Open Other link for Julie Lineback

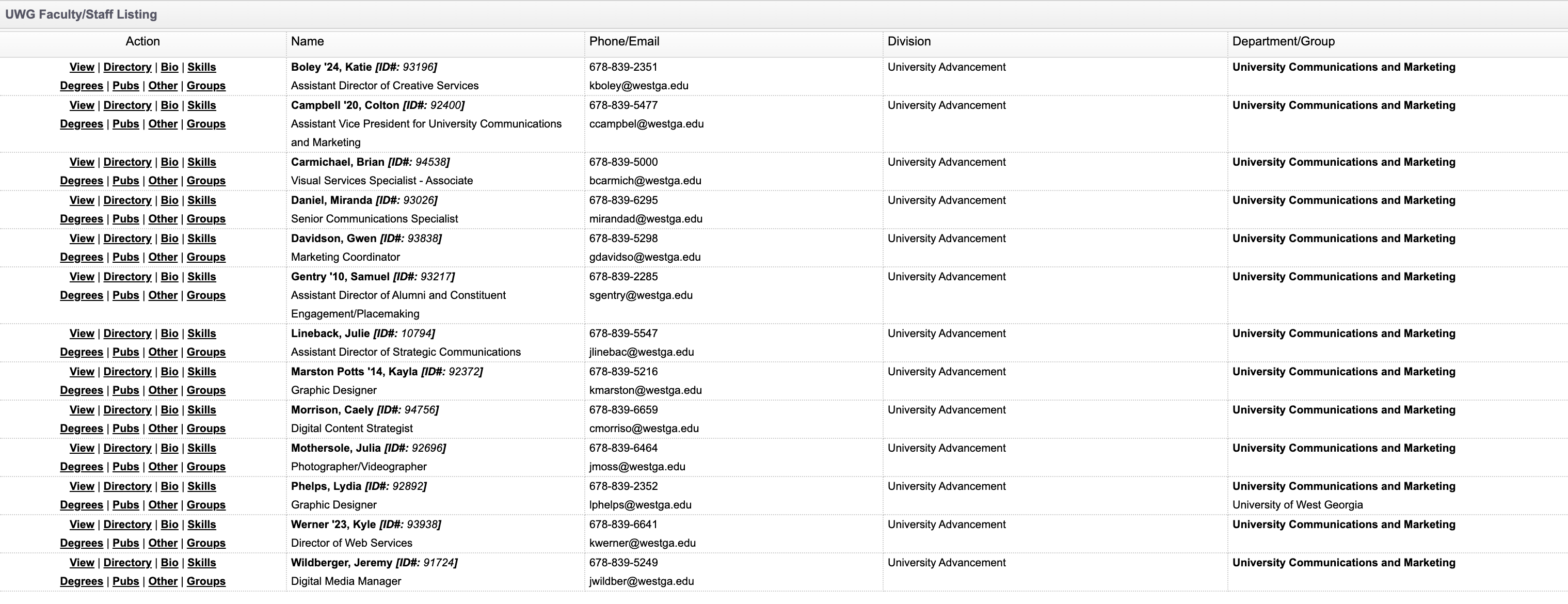[163, 352]
